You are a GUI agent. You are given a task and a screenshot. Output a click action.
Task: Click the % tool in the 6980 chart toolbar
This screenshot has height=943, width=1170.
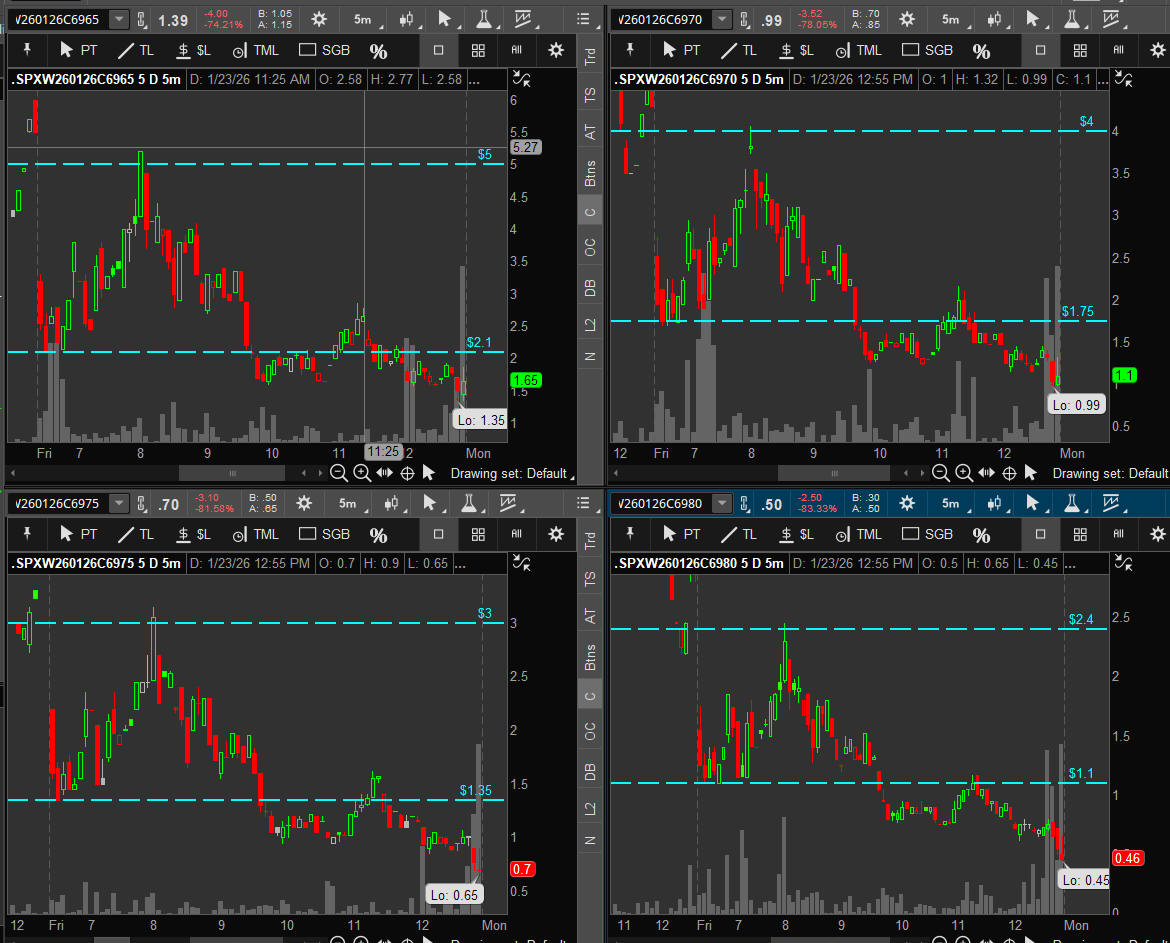coord(981,535)
